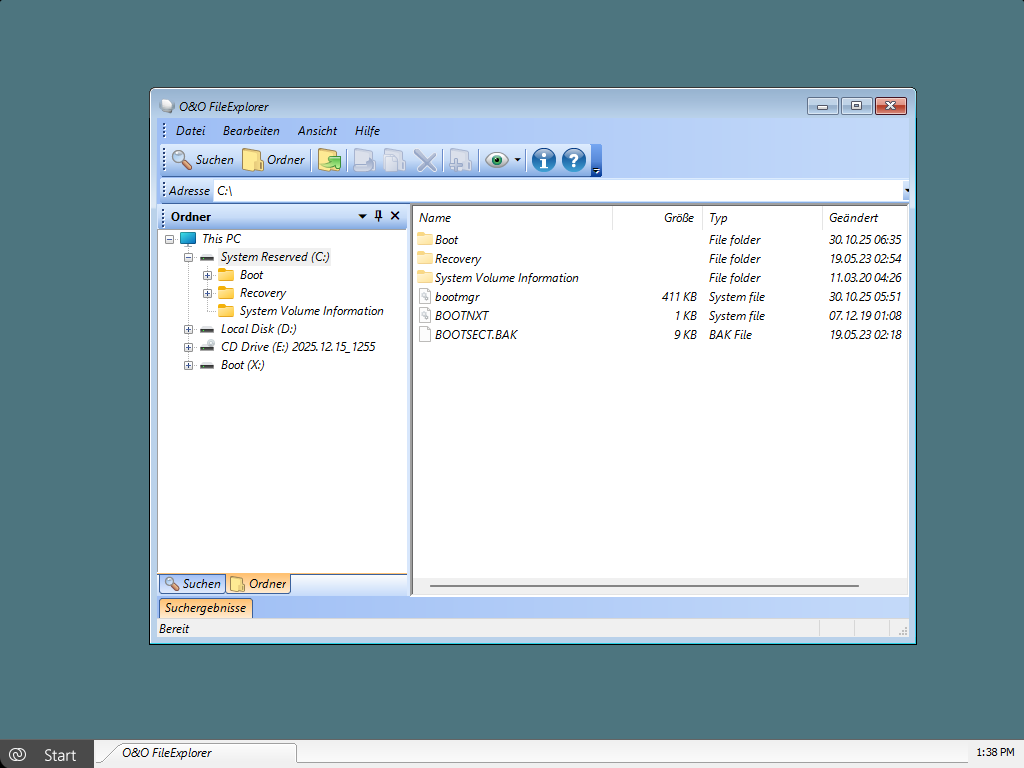Close the Ordner side panel

[x=395, y=216]
